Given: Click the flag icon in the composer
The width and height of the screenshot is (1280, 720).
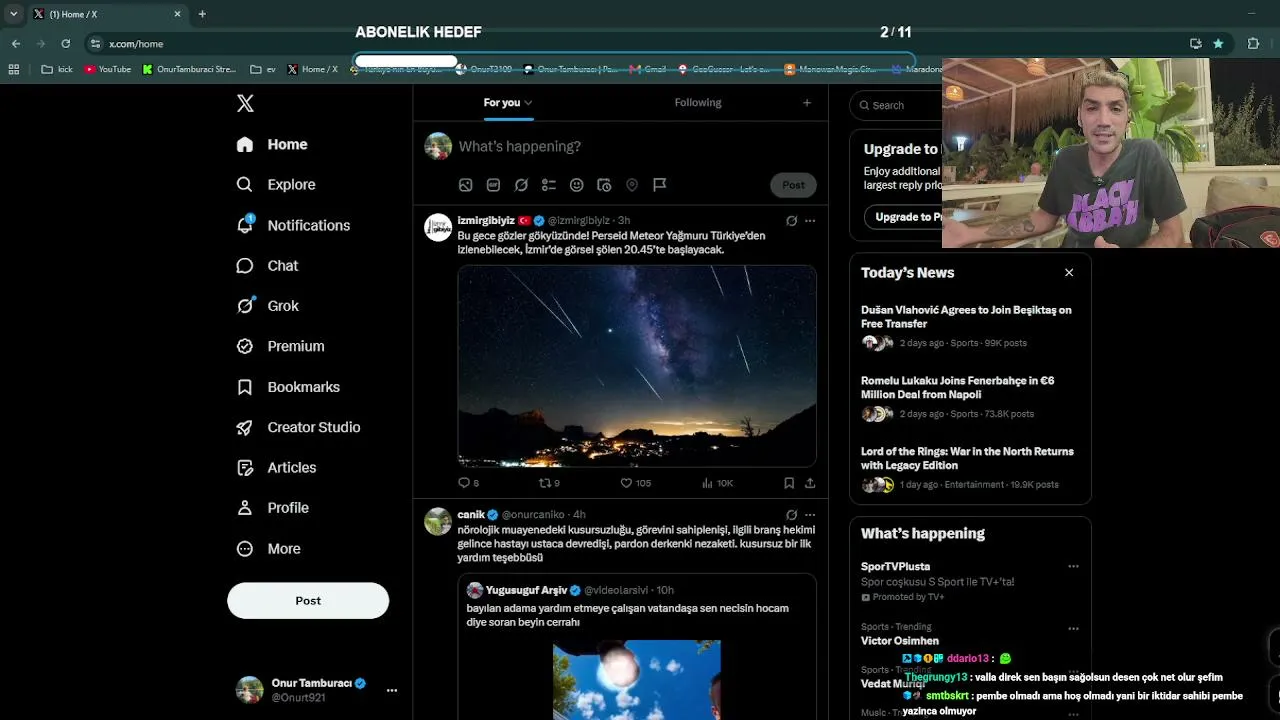Looking at the screenshot, I should (659, 185).
